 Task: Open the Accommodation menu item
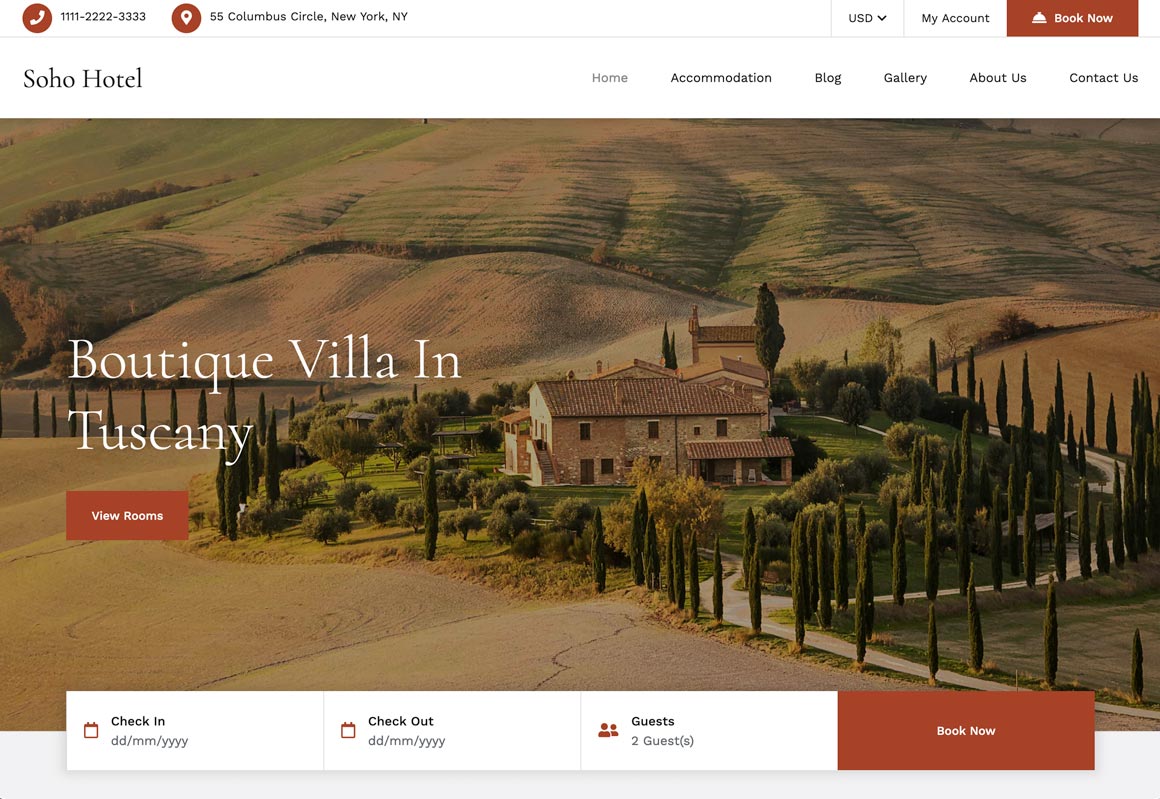(721, 78)
